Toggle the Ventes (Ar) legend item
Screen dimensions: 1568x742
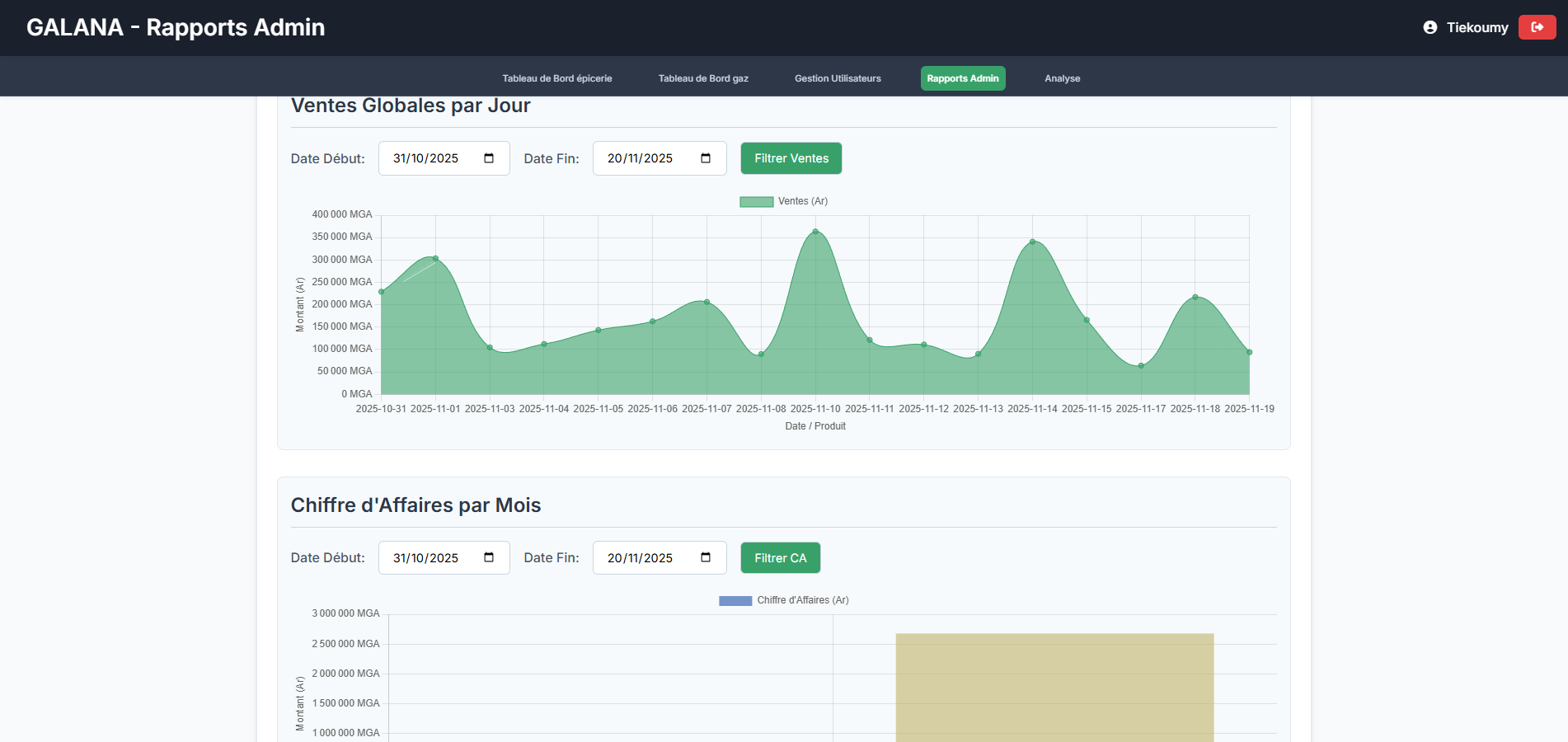(783, 201)
